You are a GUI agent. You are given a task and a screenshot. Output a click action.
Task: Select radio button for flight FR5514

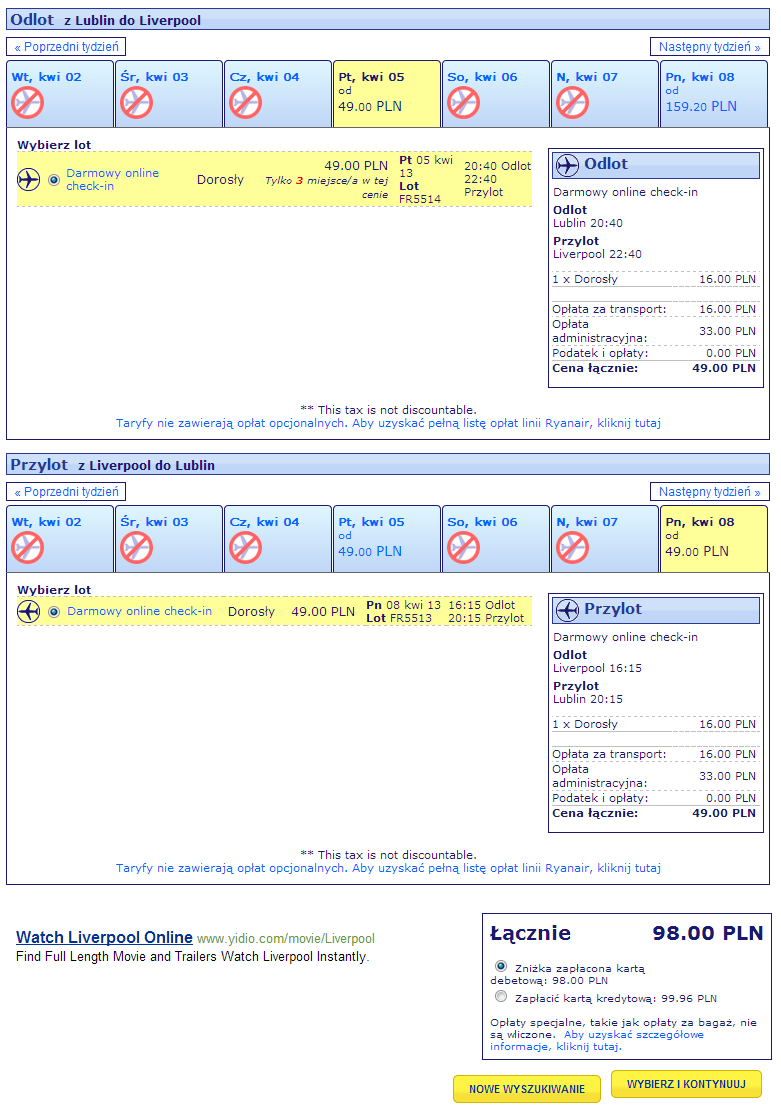[x=53, y=180]
